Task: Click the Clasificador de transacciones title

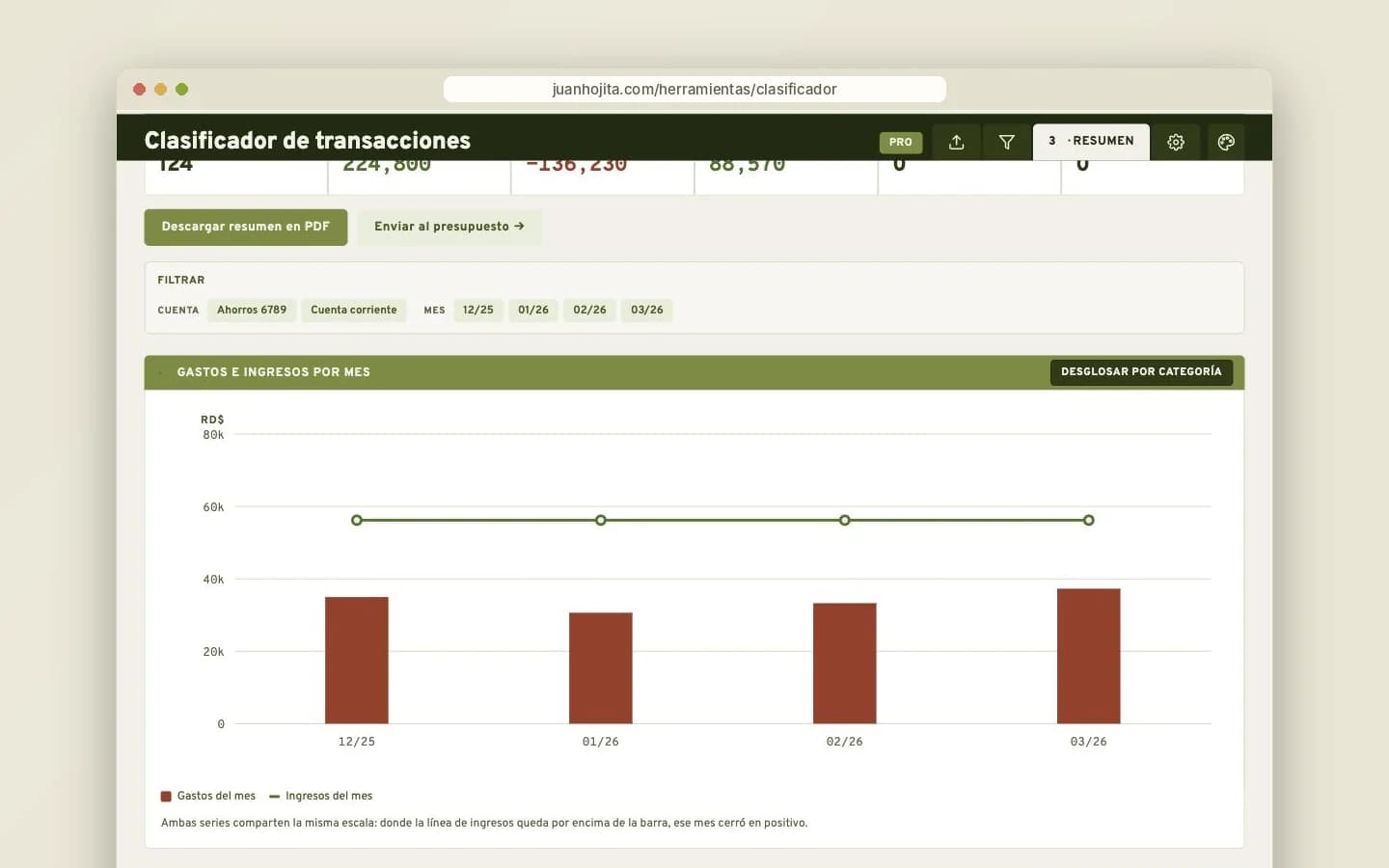Action: point(308,141)
